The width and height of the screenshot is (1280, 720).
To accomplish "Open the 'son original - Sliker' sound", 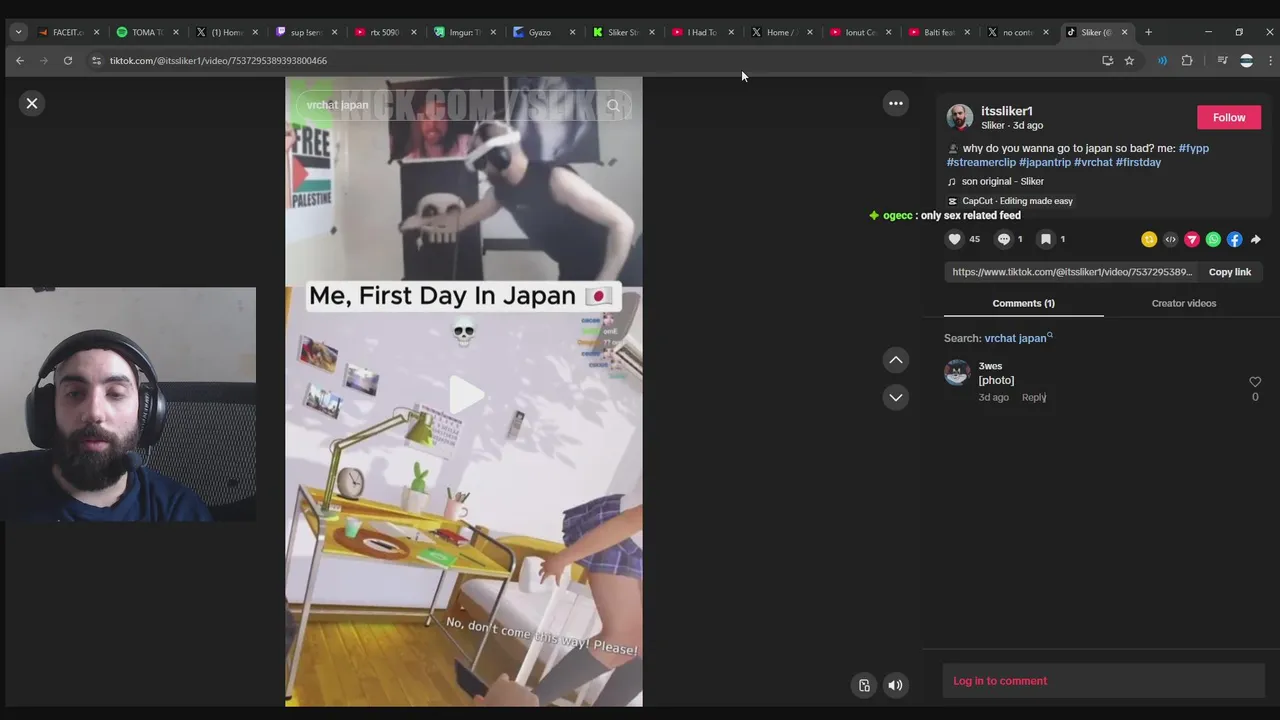I will coord(1002,181).
